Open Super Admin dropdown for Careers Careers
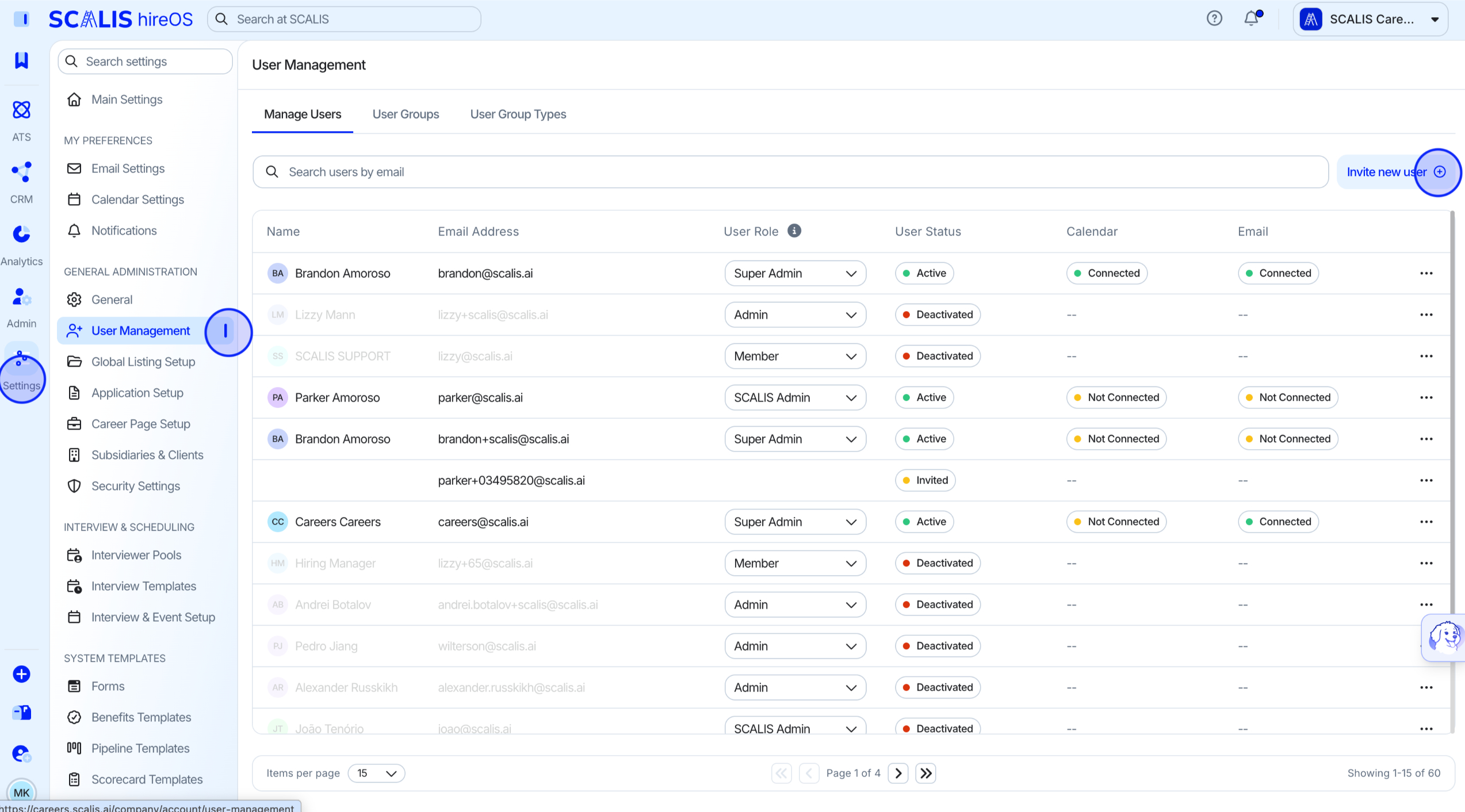Screen dimensions: 1465x812 point(795,522)
